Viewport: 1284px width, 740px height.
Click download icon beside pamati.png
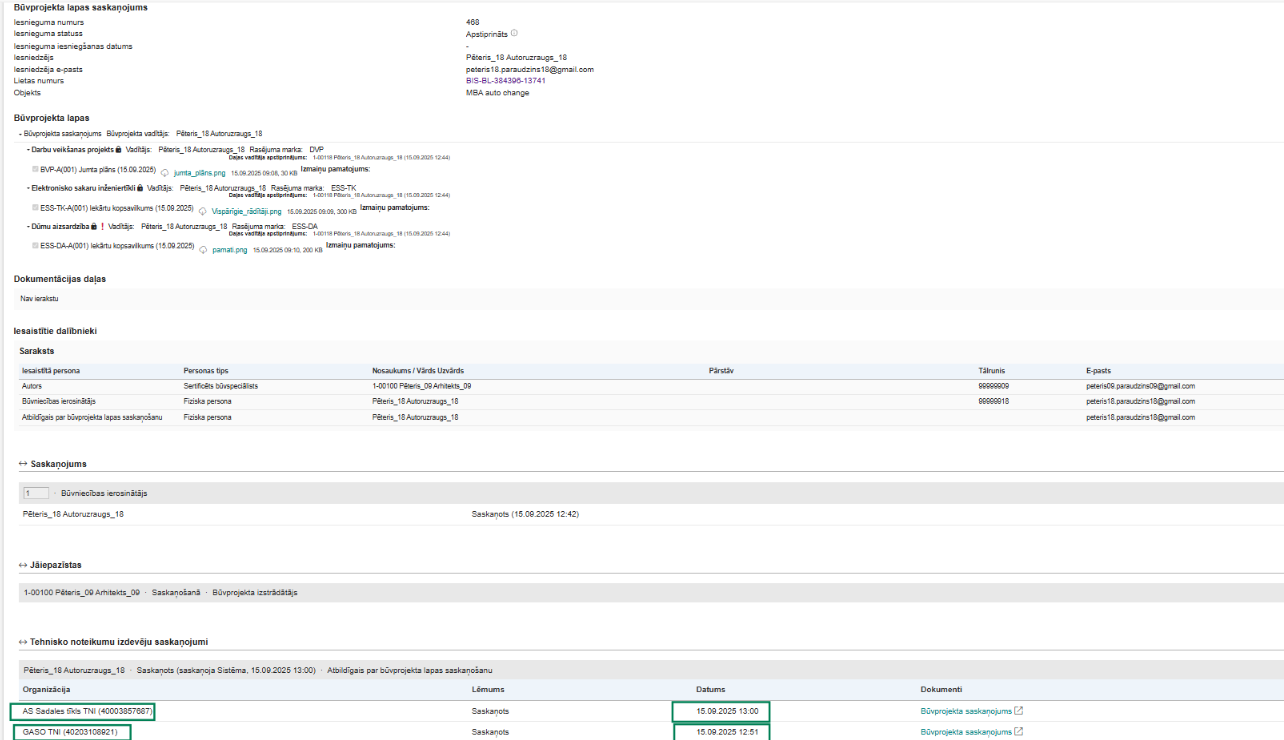coord(203,249)
